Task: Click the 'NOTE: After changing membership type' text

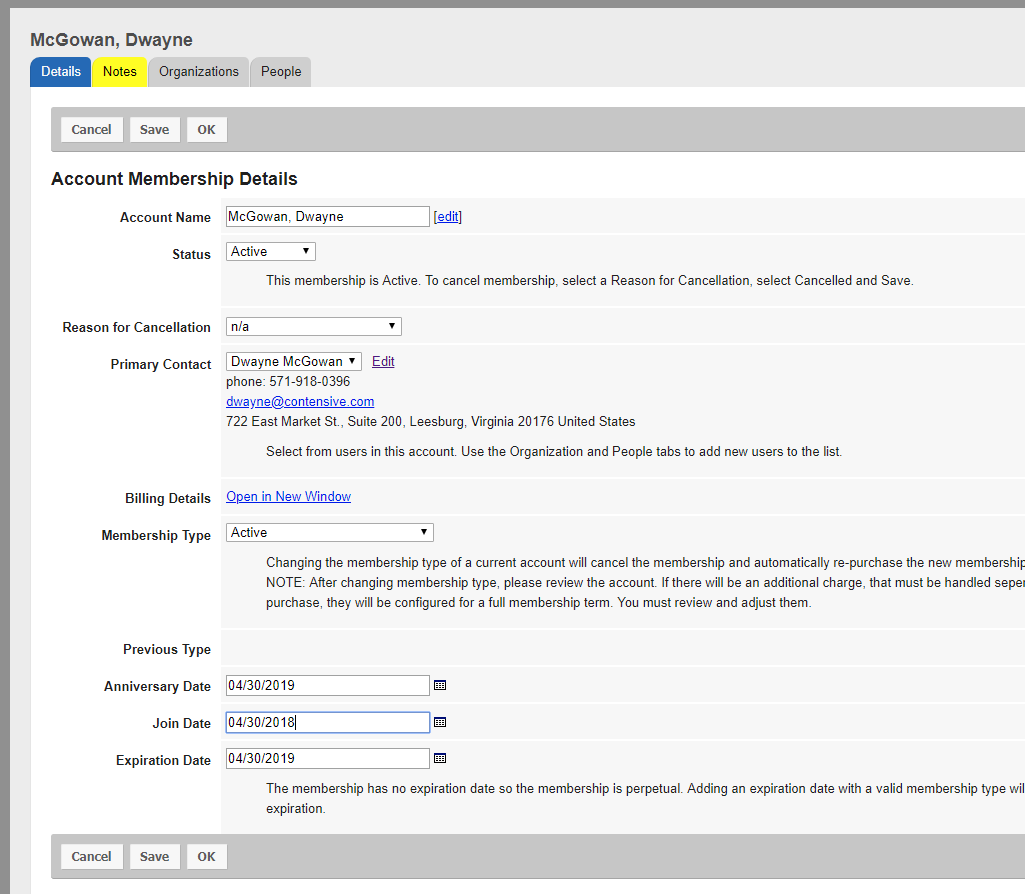Action: 645,583
